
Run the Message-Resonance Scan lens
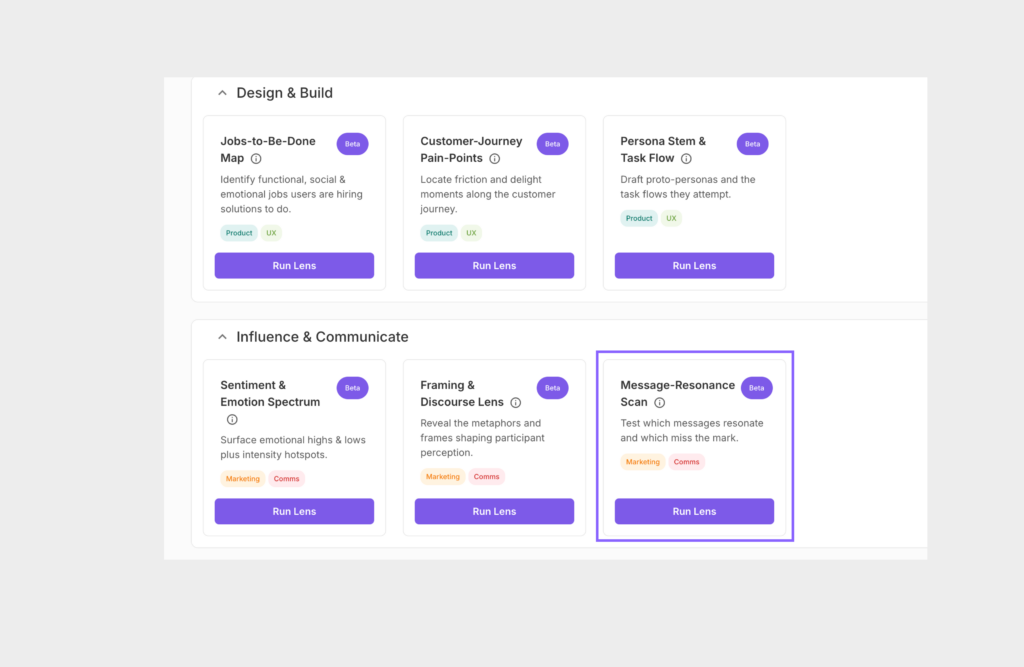(694, 511)
